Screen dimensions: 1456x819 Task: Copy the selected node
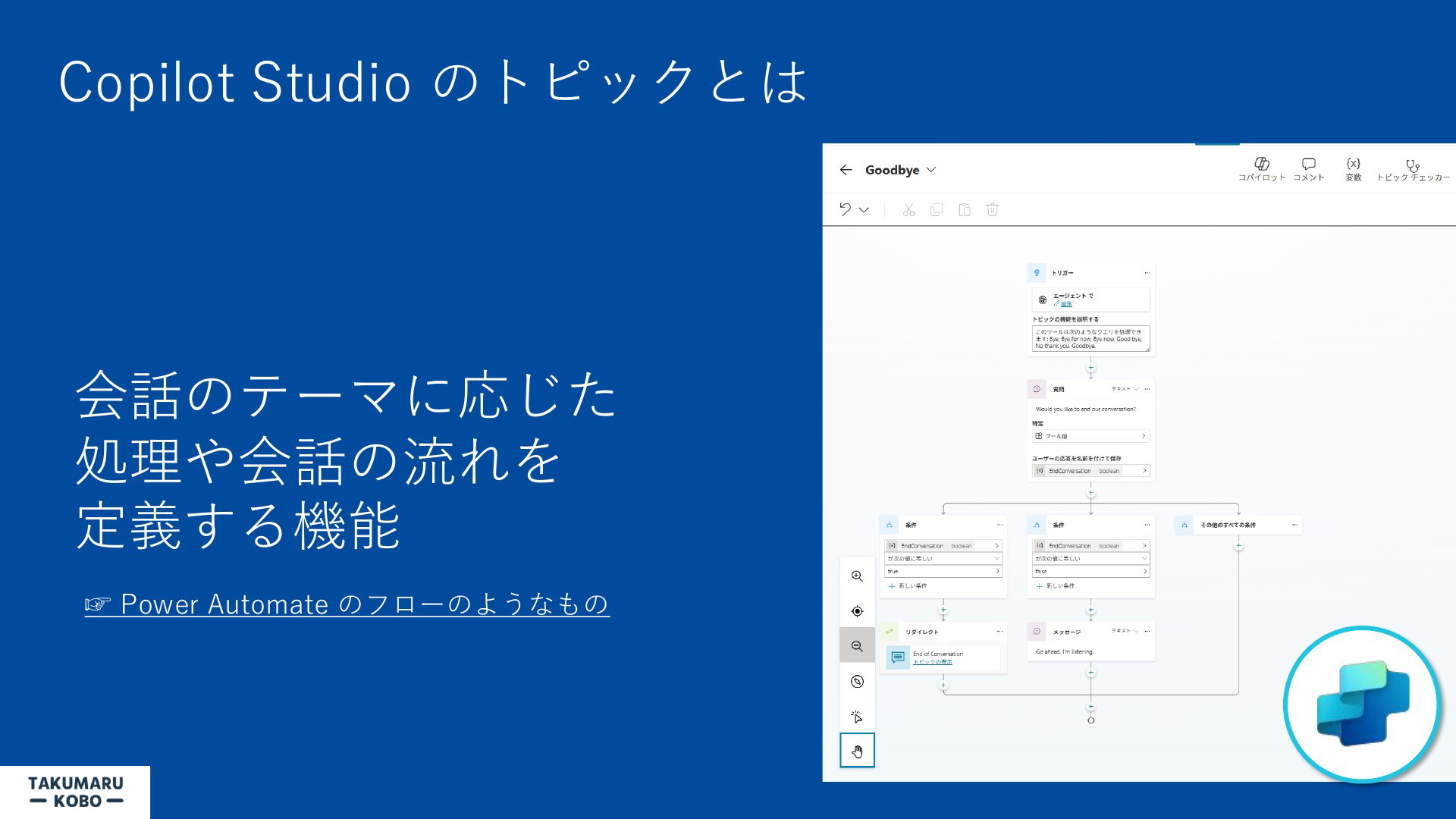(937, 209)
